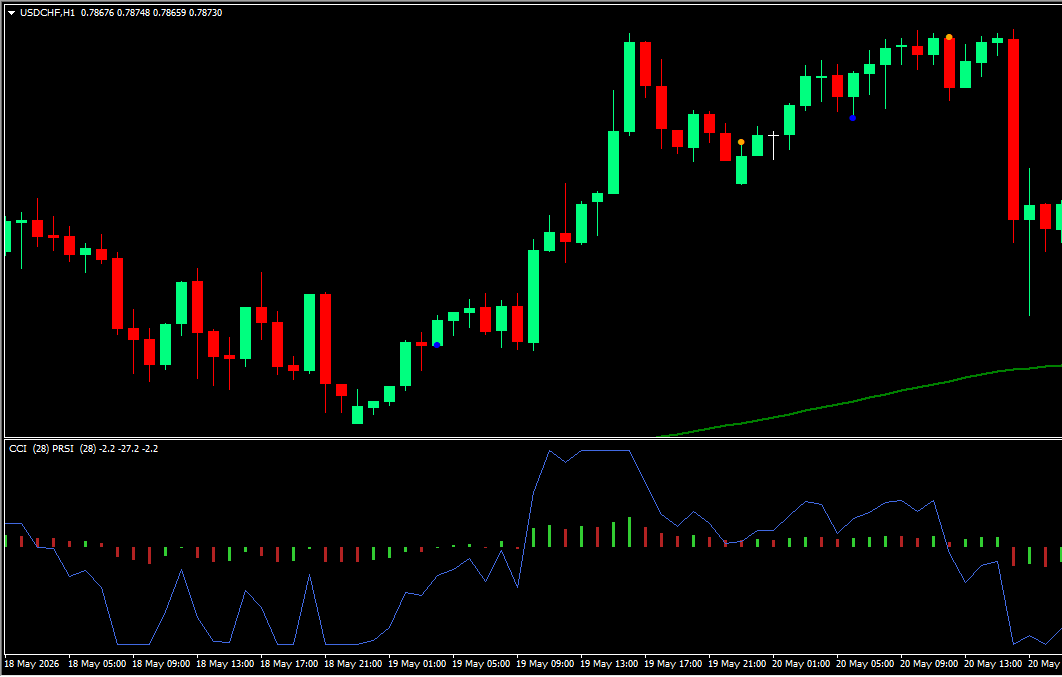Click the 19 May 17:00 time label
This screenshot has height=677, width=1062.
(672, 664)
